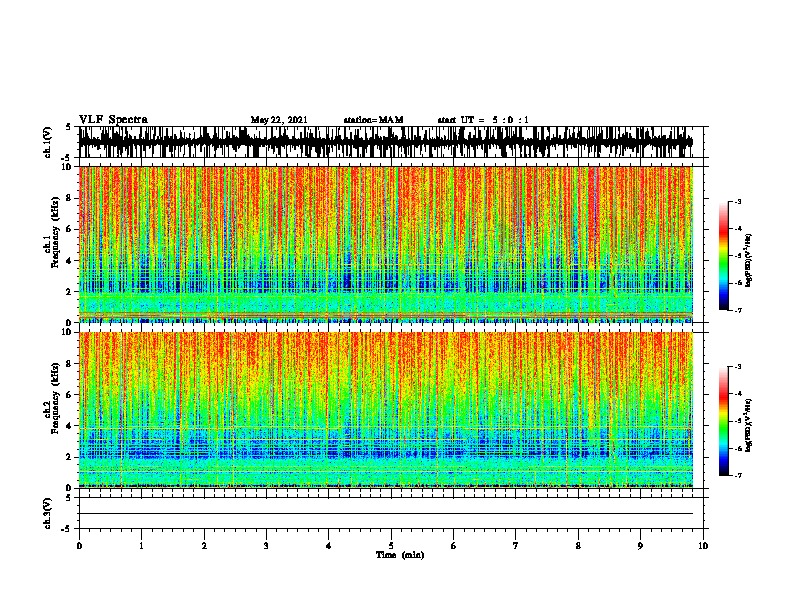Click the "7" minute tick on time axis
Image resolution: width=792 pixels, height=612 pixels.
(x=516, y=546)
